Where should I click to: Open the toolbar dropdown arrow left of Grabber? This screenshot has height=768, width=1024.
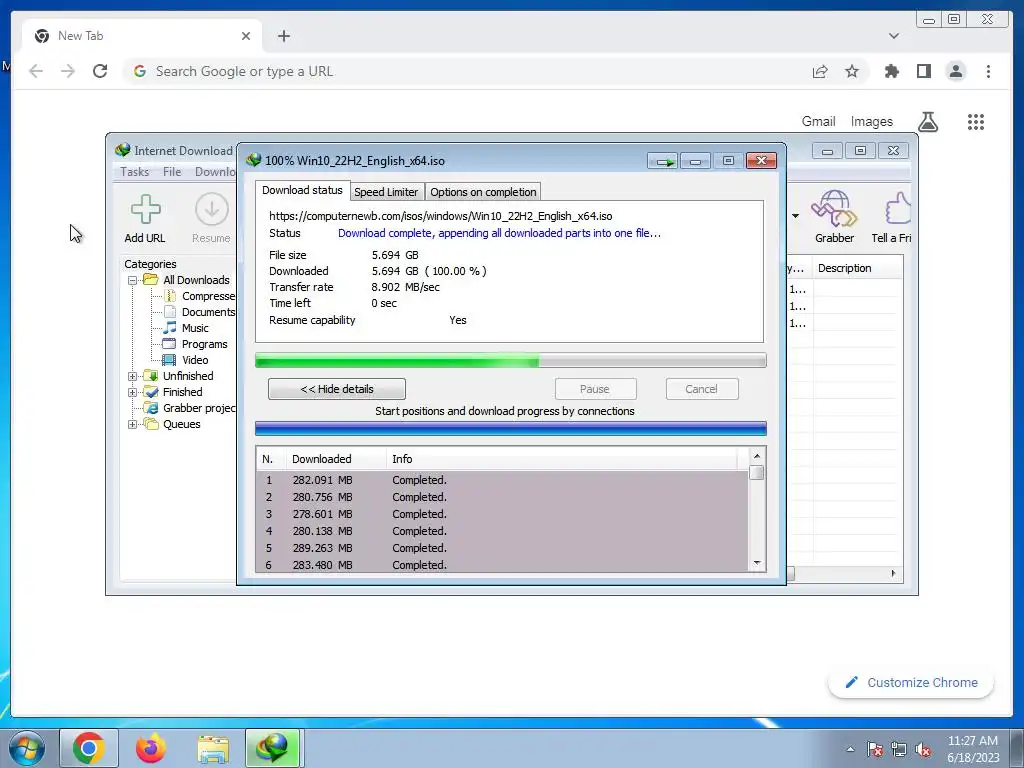click(x=795, y=216)
